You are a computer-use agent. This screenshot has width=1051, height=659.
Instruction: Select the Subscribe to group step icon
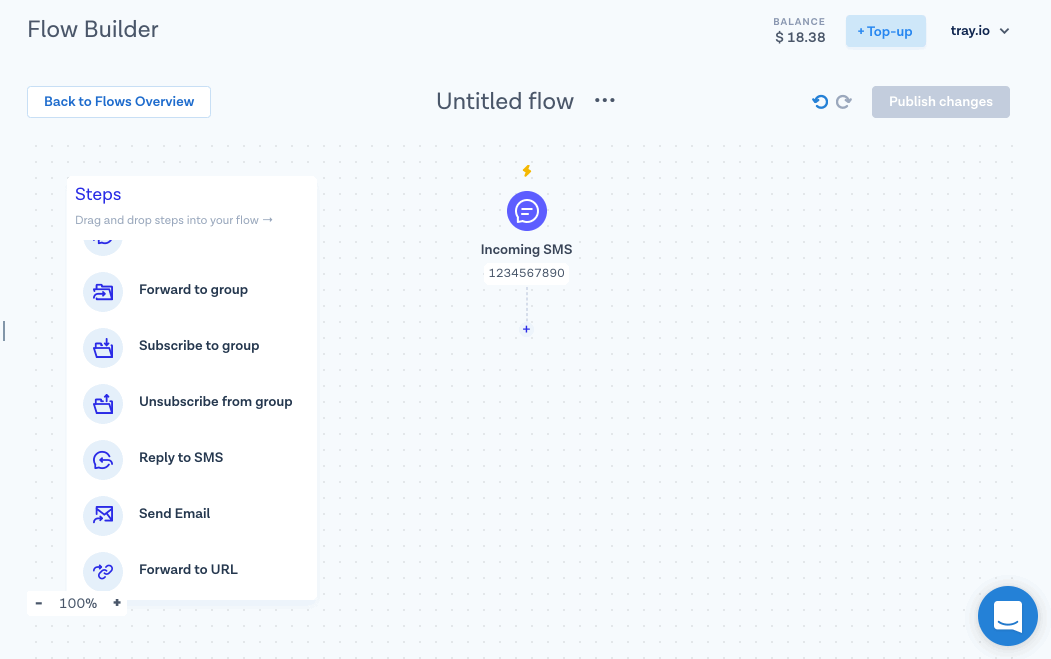(x=103, y=348)
